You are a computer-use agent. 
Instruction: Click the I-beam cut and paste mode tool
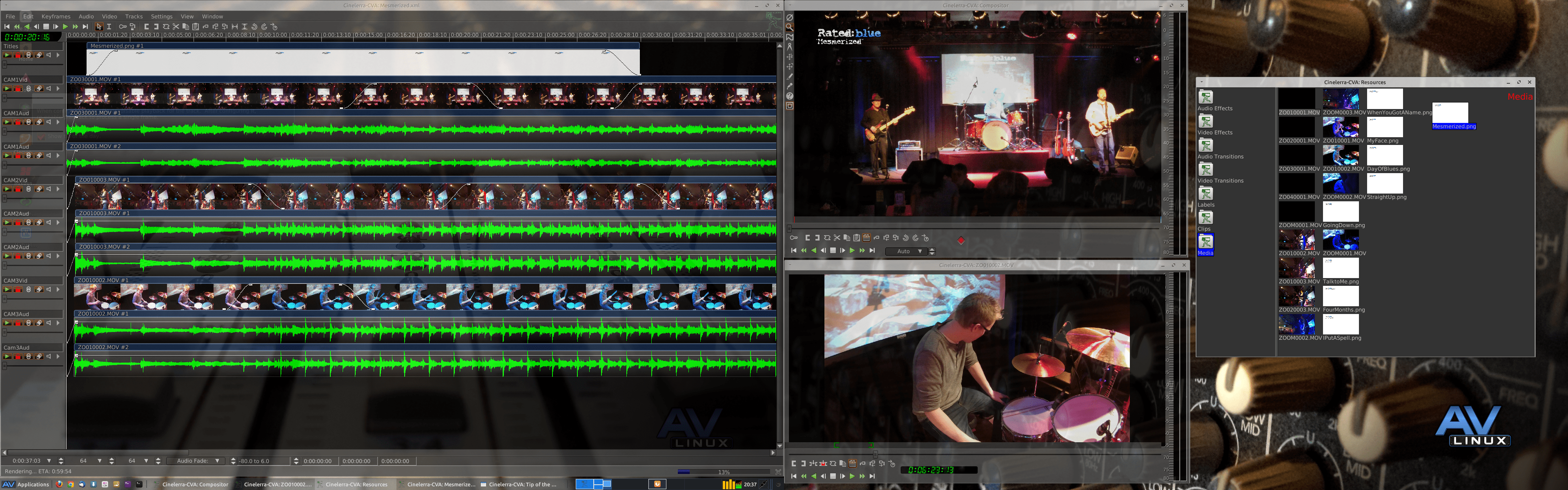[109, 27]
